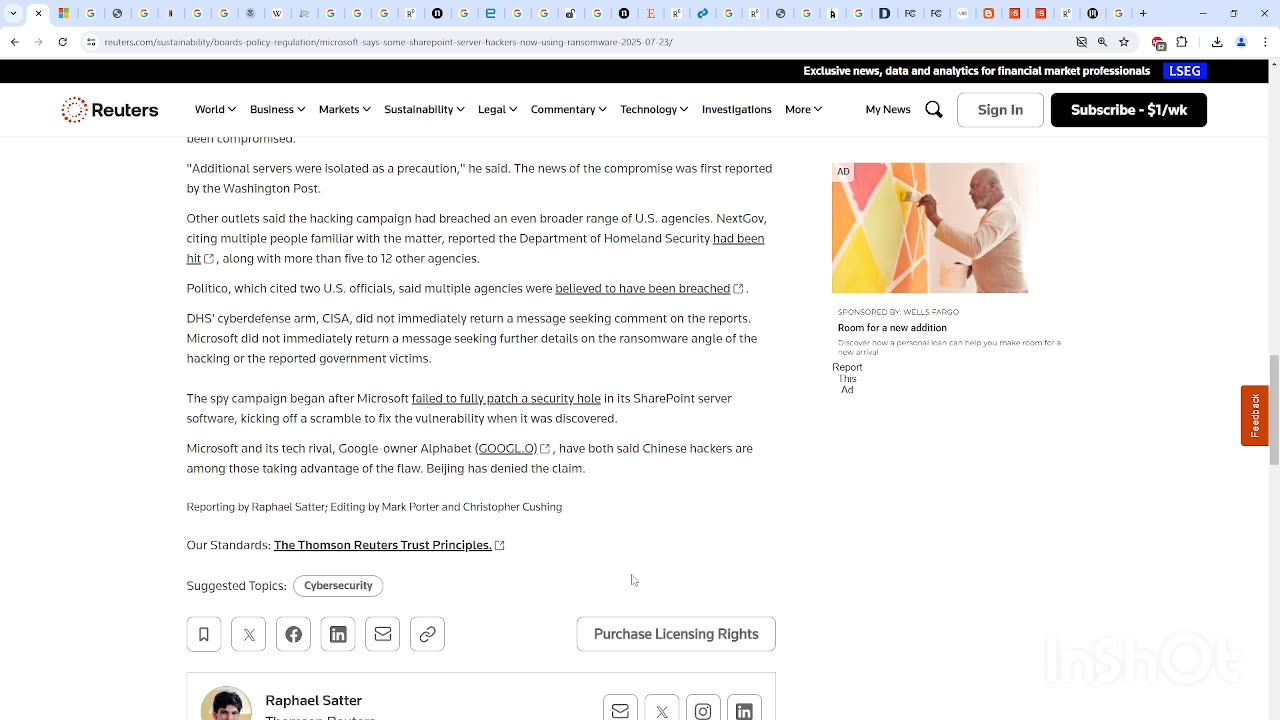Share the article on X
Image resolution: width=1280 pixels, height=720 pixels.
[249, 634]
